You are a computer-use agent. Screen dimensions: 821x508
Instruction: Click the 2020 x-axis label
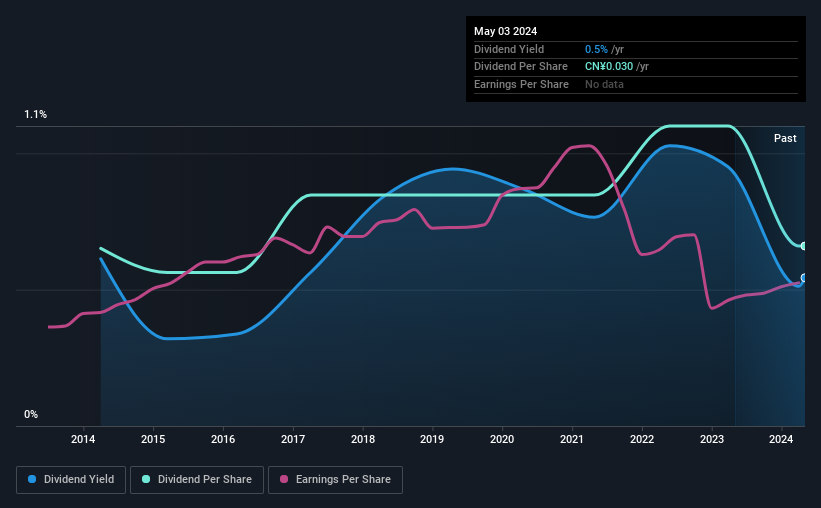tap(502, 439)
